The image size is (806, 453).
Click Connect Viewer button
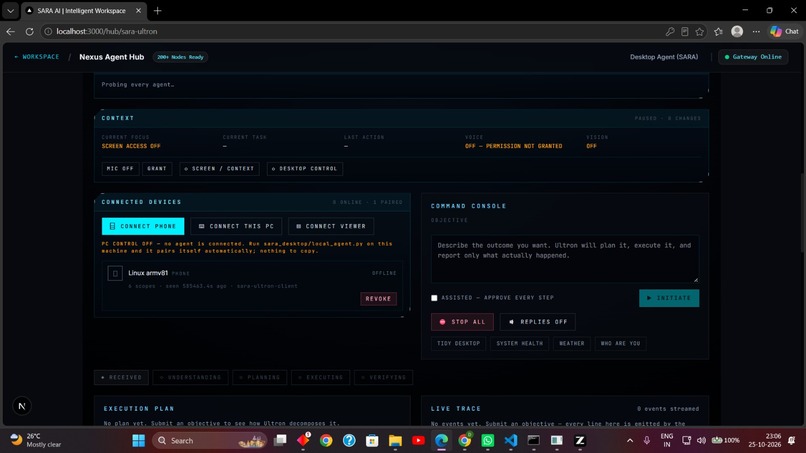click(x=331, y=226)
